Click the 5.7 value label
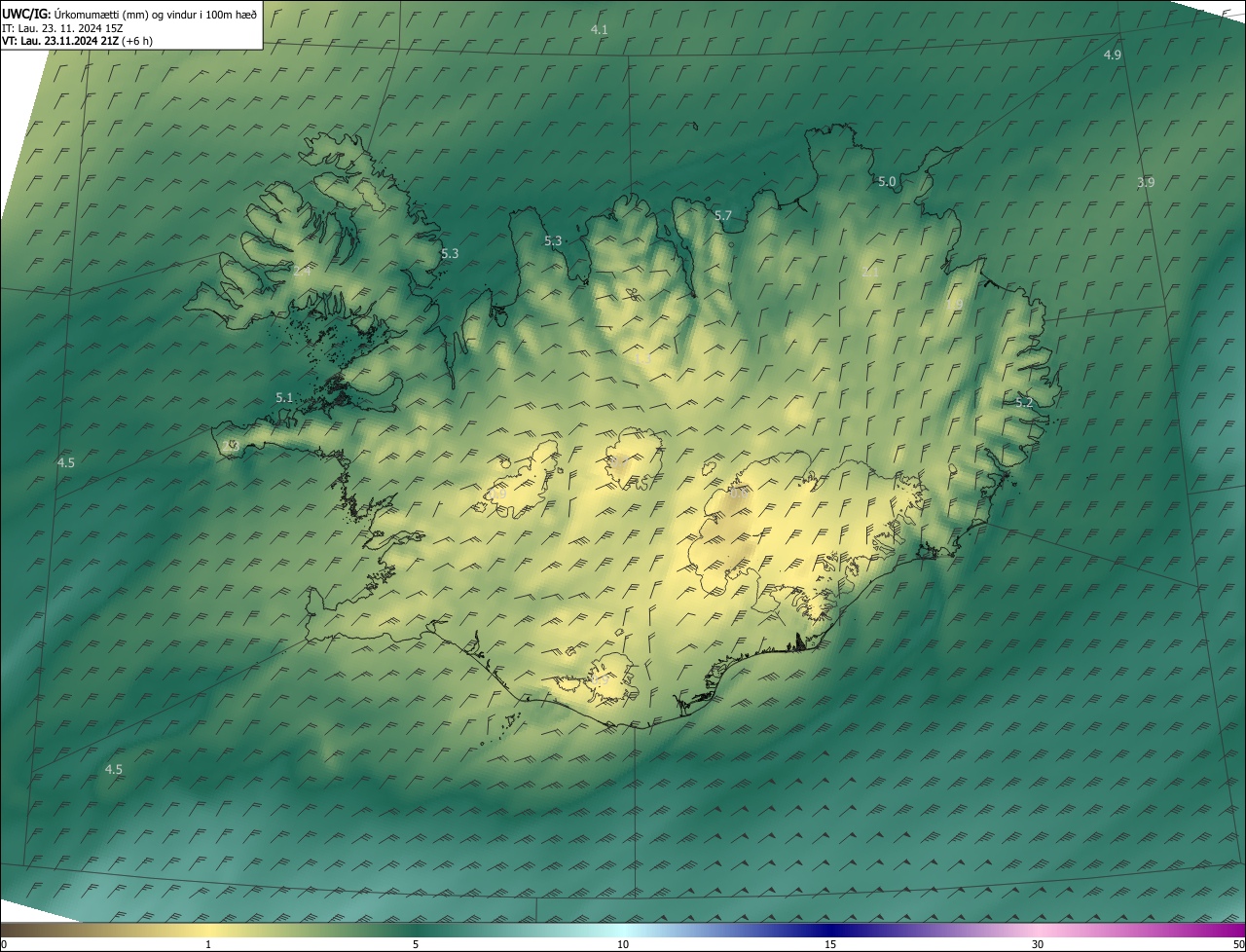This screenshot has width=1246, height=952. pos(722,216)
